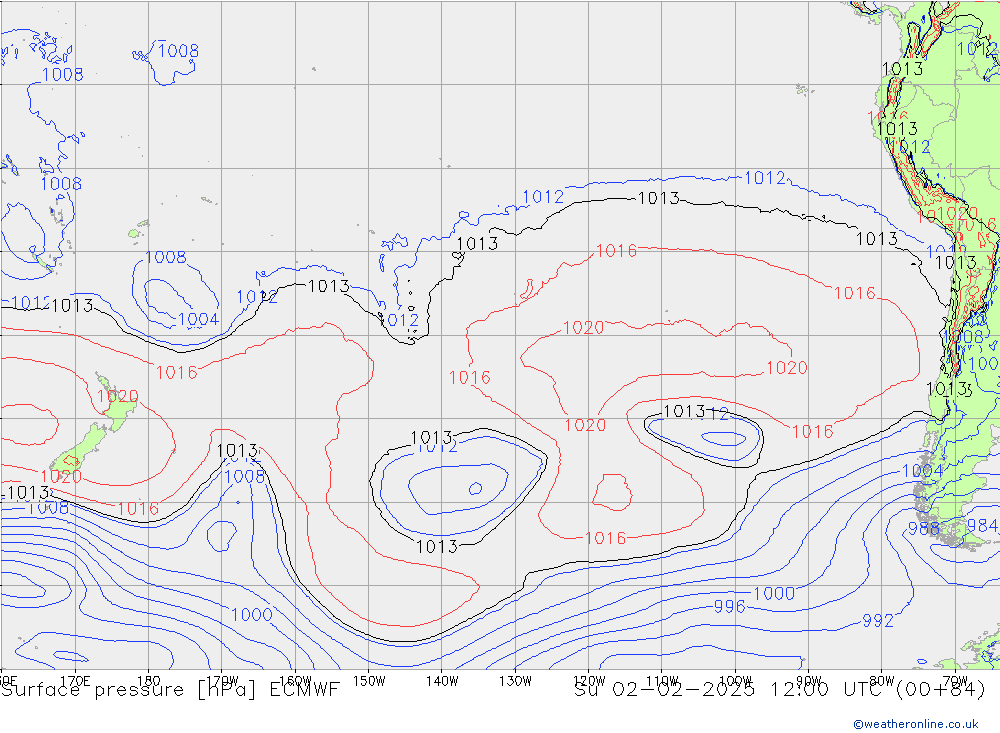
Task: Click the 992 isobar label
Action: (877, 621)
